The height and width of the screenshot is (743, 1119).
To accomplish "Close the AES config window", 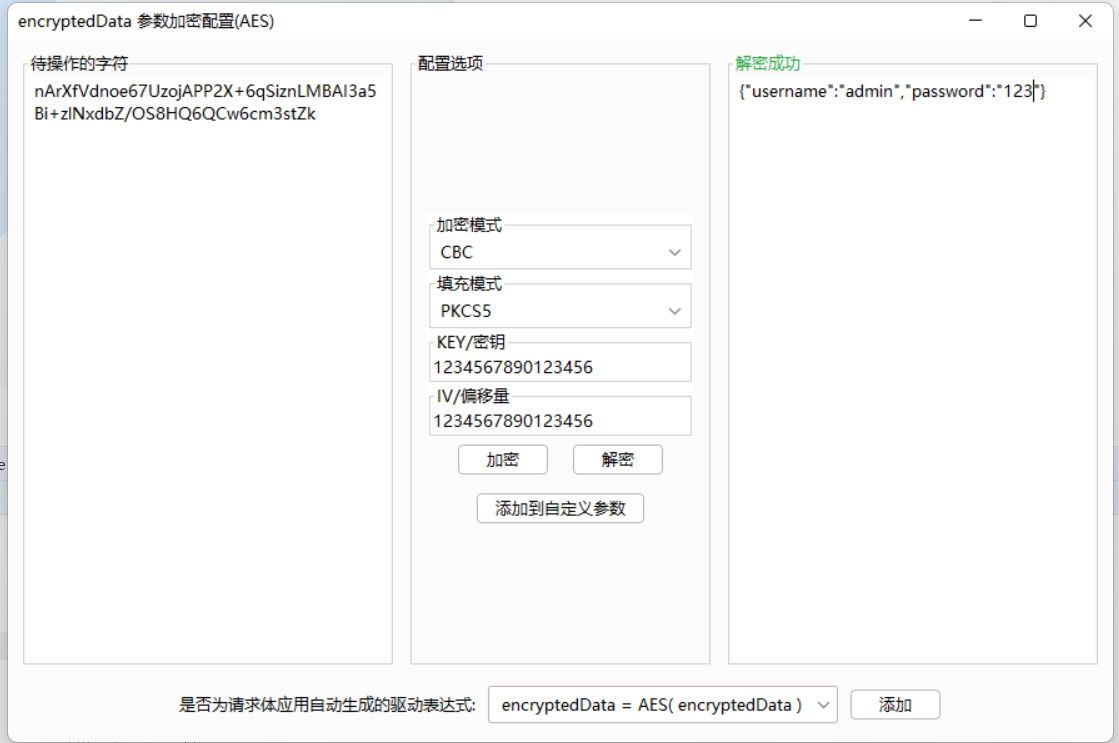I will 1085,21.
